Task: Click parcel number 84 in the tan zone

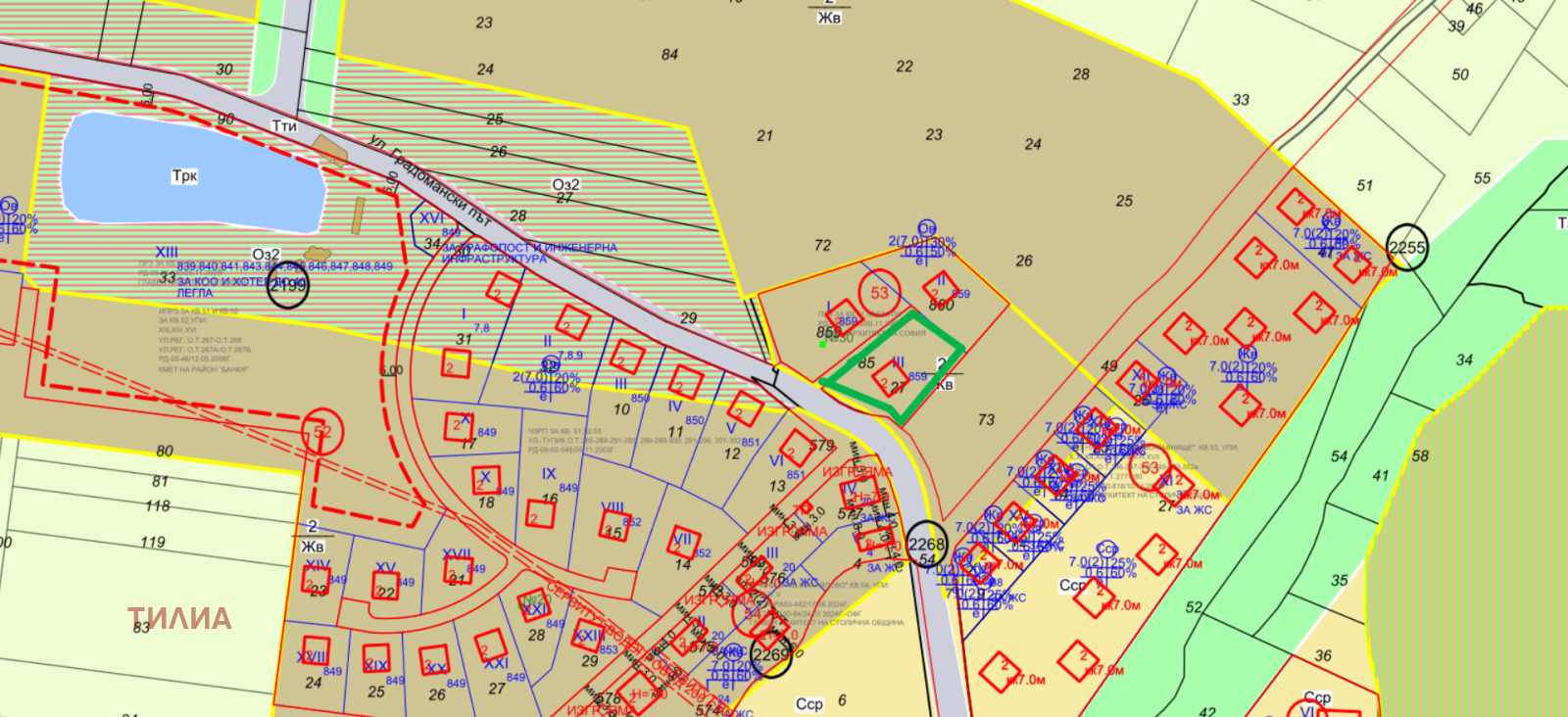Action: point(669,55)
